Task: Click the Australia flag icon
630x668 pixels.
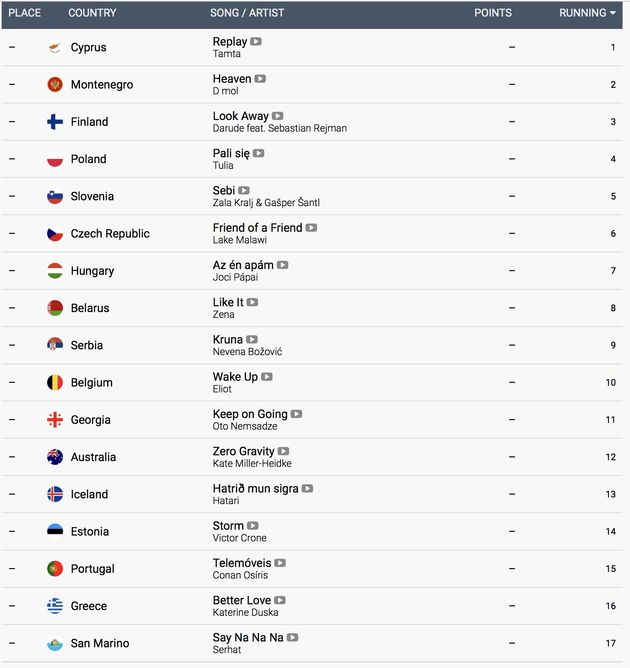Action: point(55,457)
